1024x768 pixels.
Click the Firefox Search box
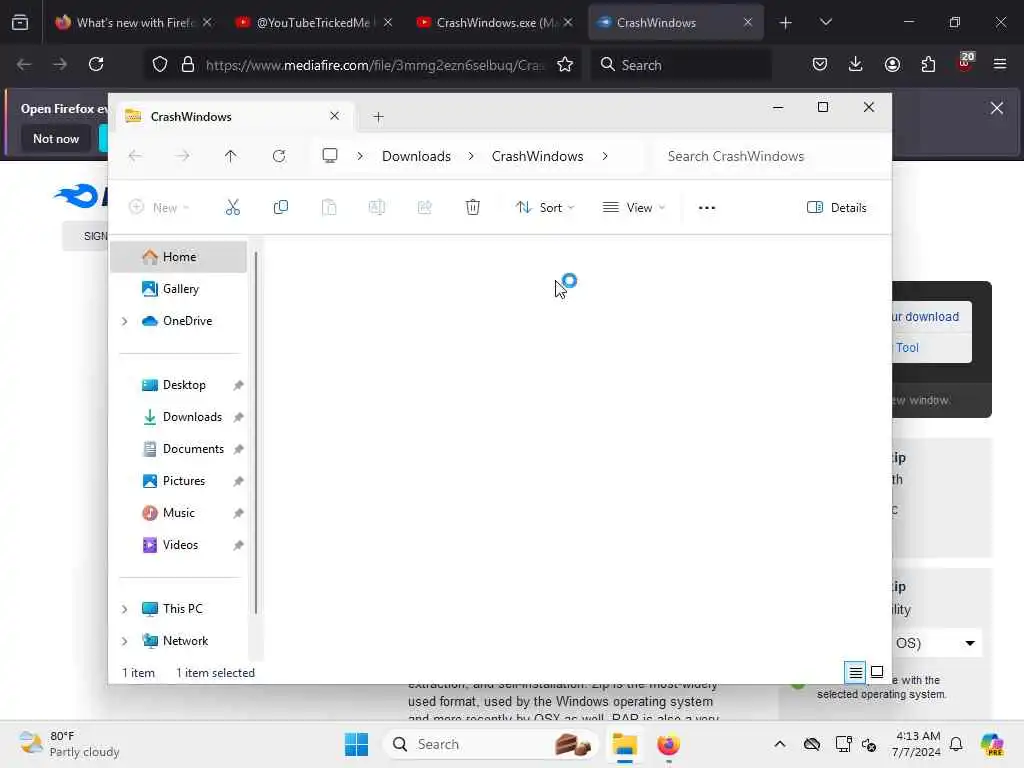680,65
